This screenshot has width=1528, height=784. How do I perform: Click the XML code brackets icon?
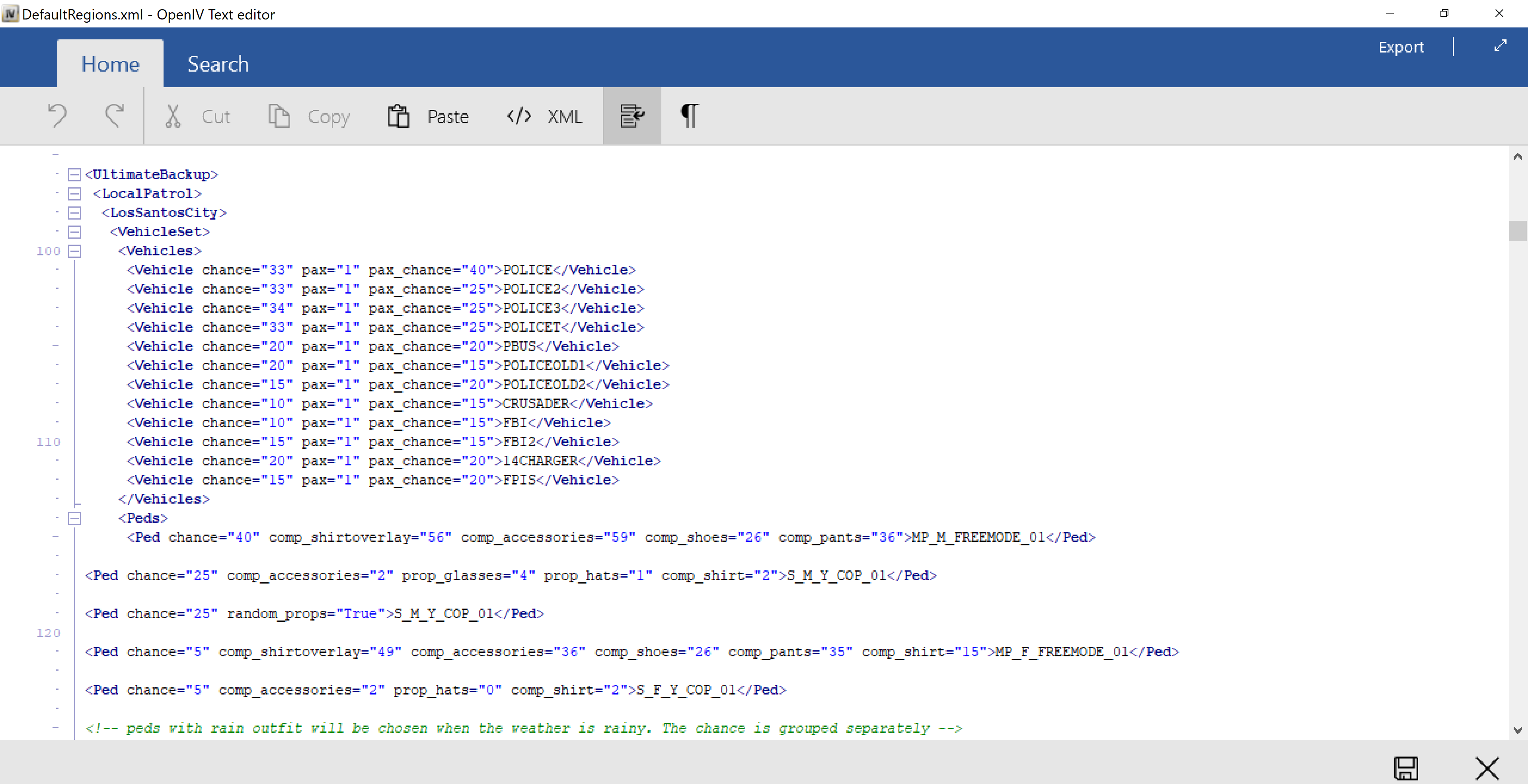click(x=519, y=116)
